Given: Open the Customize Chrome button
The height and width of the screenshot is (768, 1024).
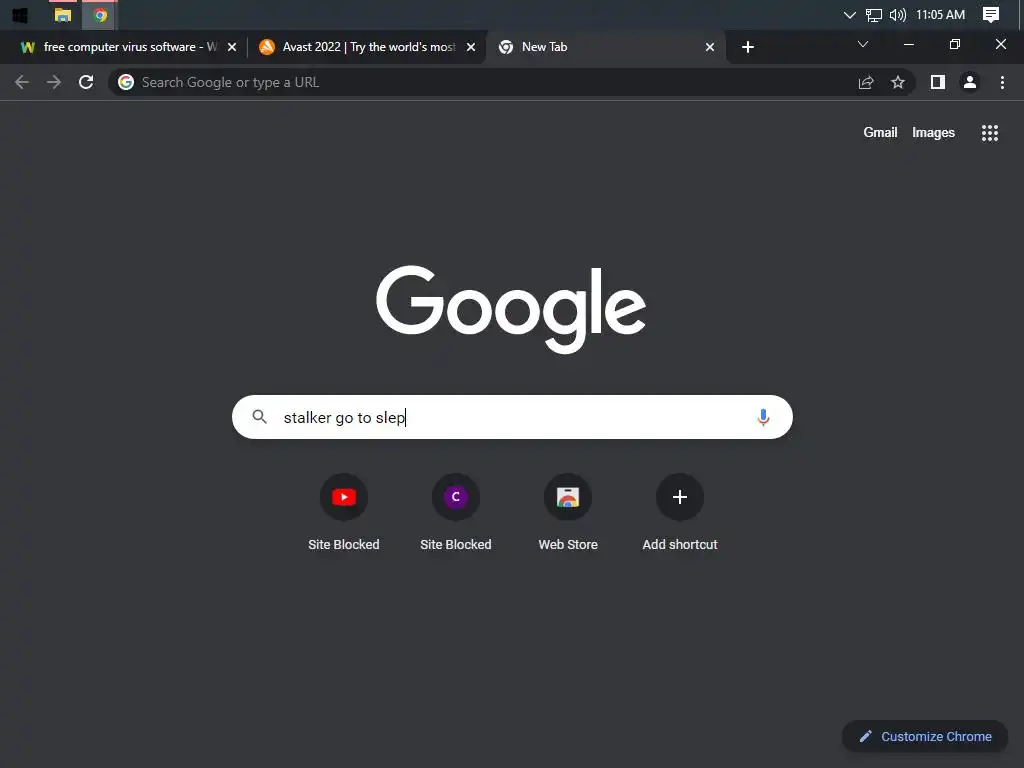Looking at the screenshot, I should [x=925, y=737].
